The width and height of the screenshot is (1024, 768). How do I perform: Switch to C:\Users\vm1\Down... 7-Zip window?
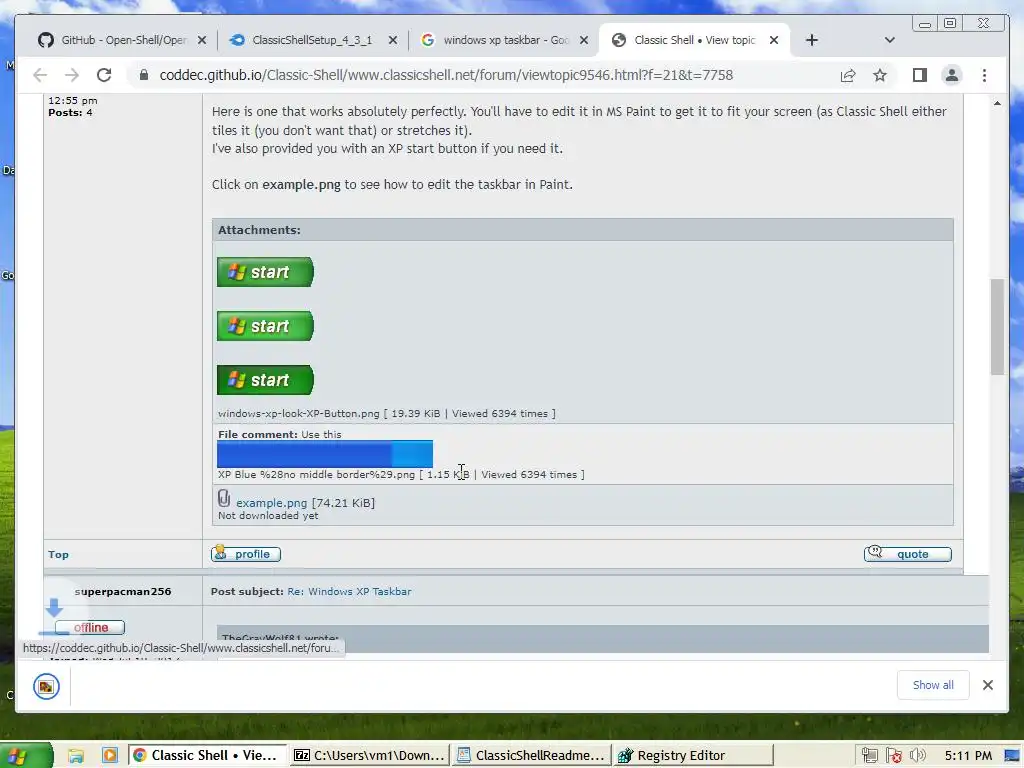[x=370, y=756]
